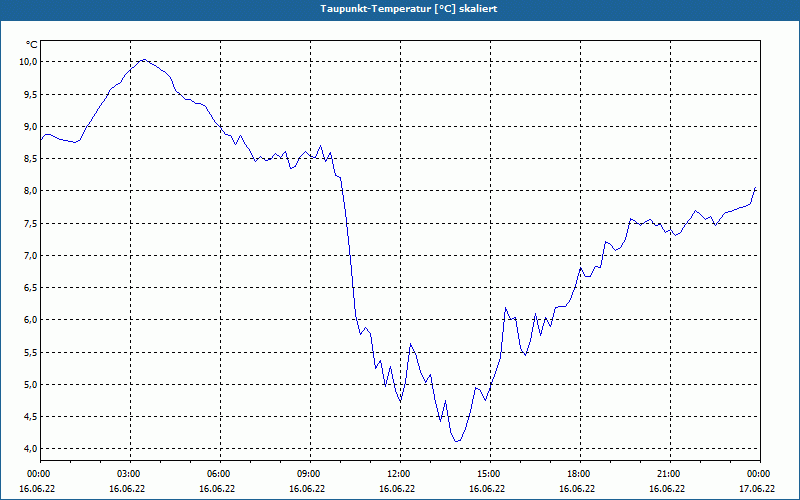Screen dimensions: 800x500
Task: Click the 00:00 label above 17.06.22
Action: pyautogui.click(x=760, y=474)
